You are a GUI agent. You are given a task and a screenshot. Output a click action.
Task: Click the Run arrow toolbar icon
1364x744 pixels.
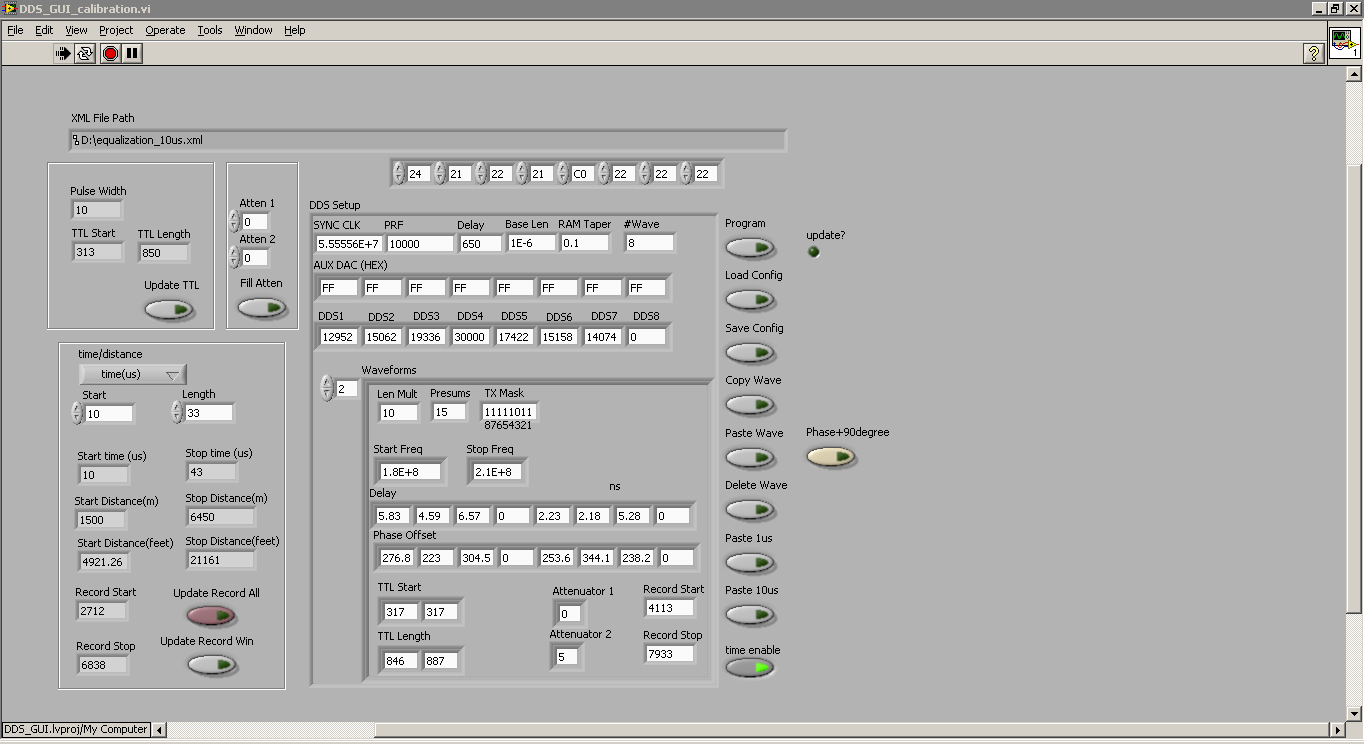(63, 53)
